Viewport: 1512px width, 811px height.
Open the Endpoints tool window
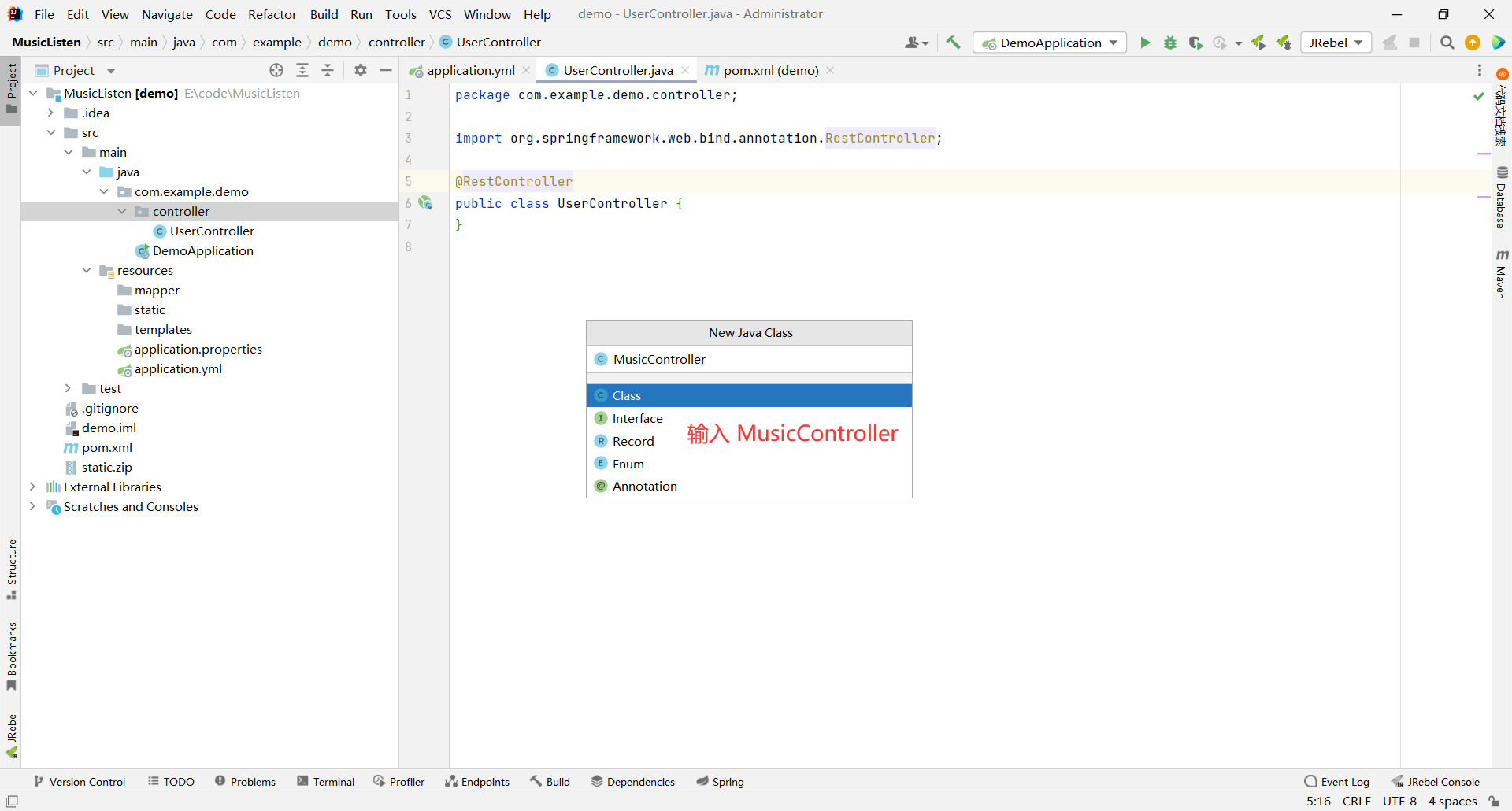pos(477,781)
